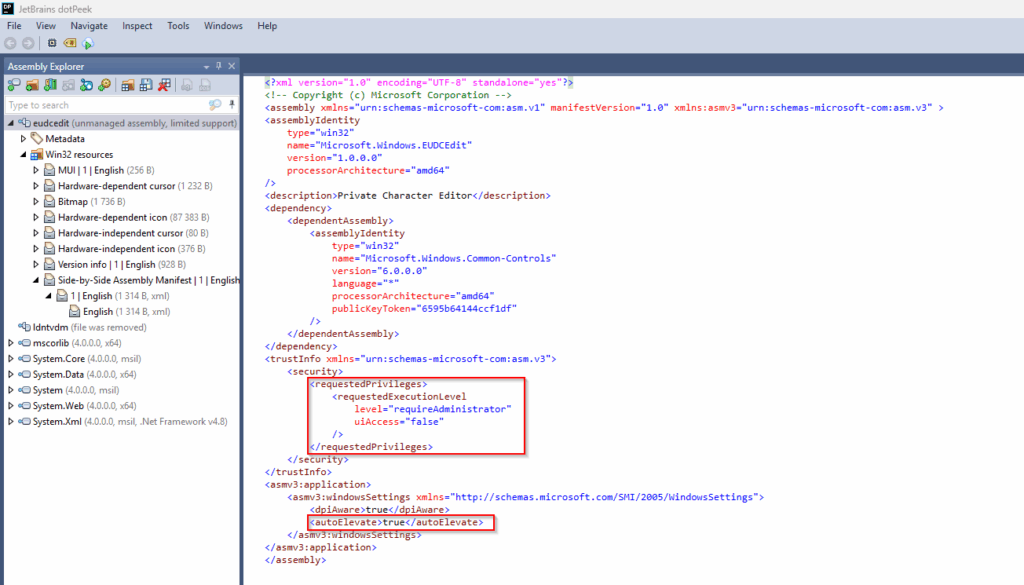Expand the System.Web assembly
Screen dimensions: 1024x585
click(10, 405)
